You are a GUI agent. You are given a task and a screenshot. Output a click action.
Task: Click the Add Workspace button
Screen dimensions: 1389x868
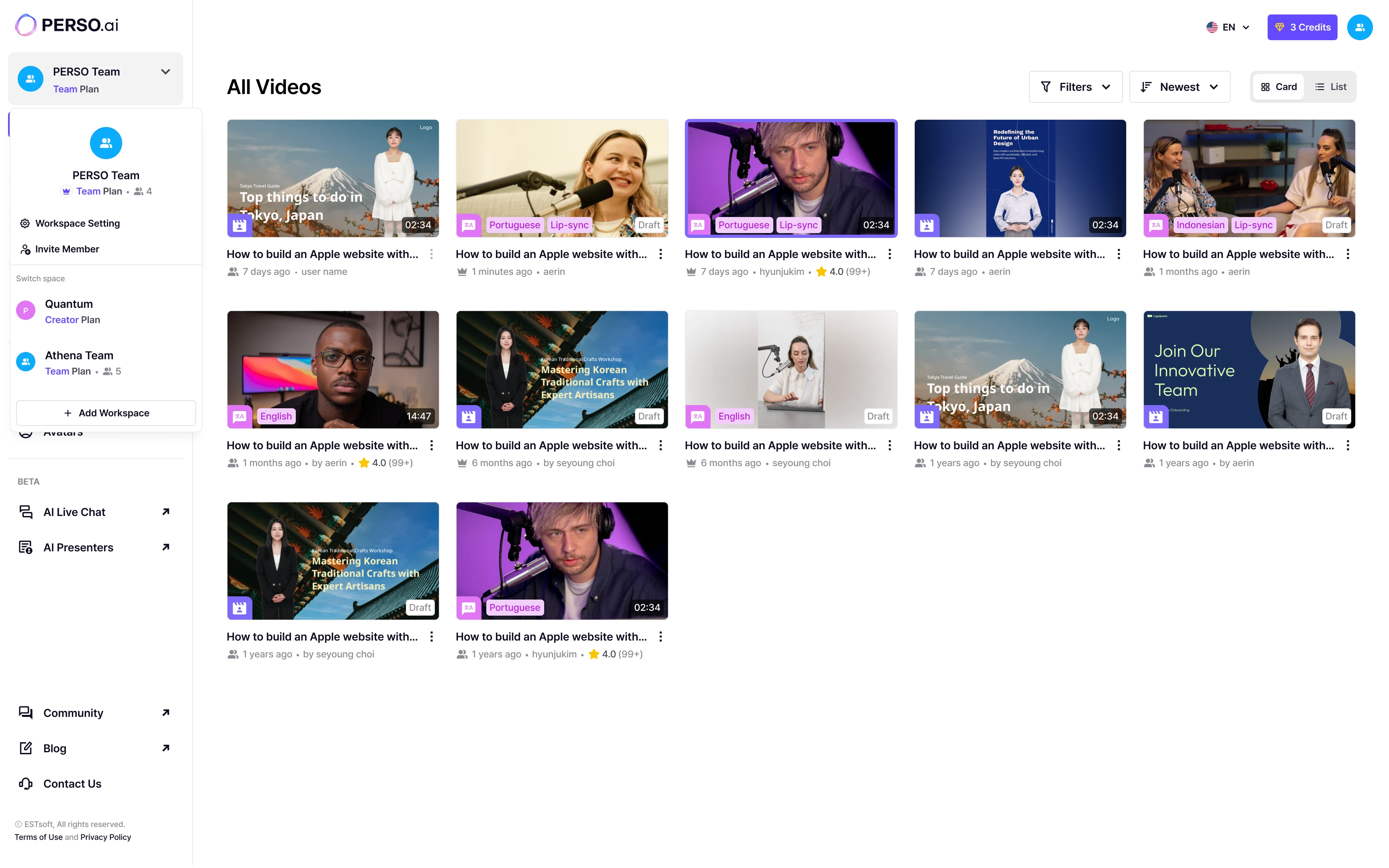(x=106, y=413)
